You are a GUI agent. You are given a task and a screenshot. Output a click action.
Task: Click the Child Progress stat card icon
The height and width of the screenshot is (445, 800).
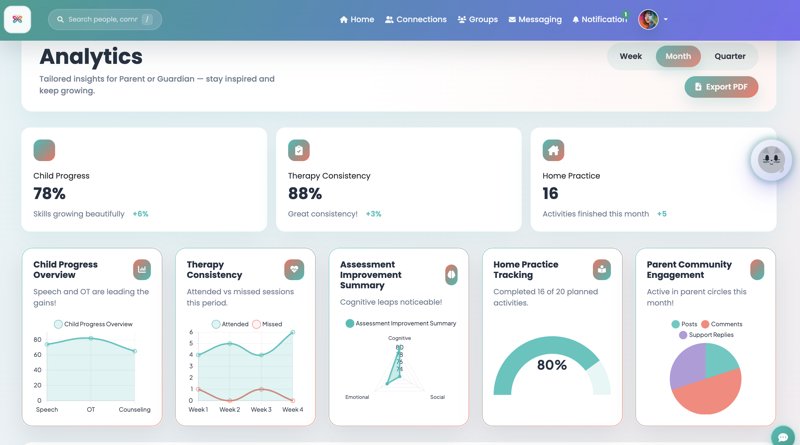[x=44, y=150]
